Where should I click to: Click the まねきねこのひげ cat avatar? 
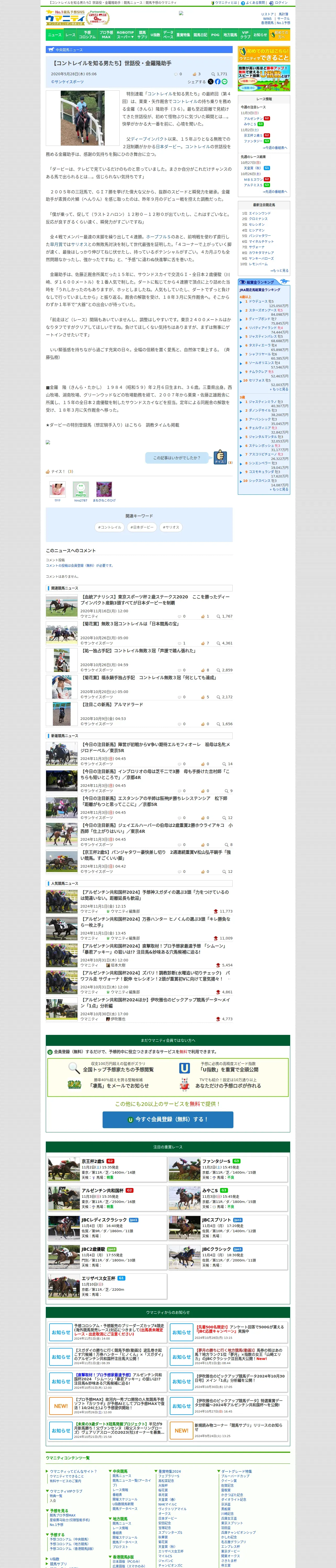tap(104, 489)
